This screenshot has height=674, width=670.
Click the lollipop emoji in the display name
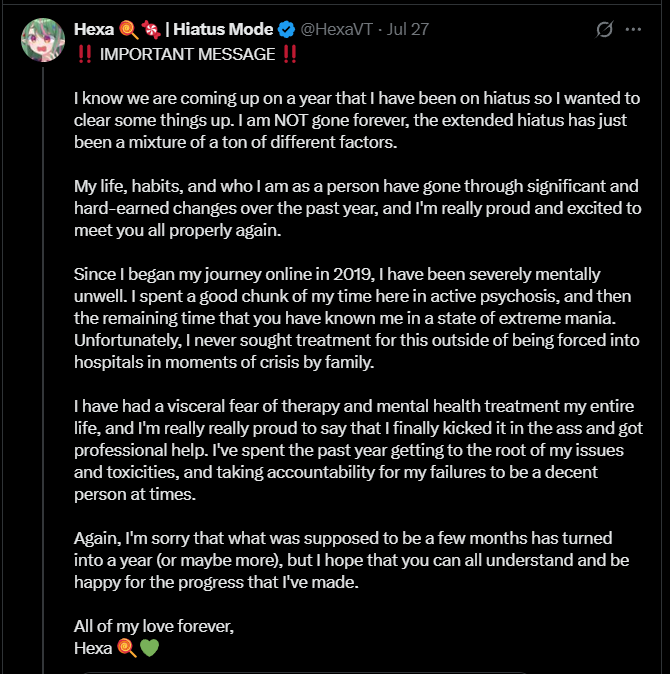128,29
